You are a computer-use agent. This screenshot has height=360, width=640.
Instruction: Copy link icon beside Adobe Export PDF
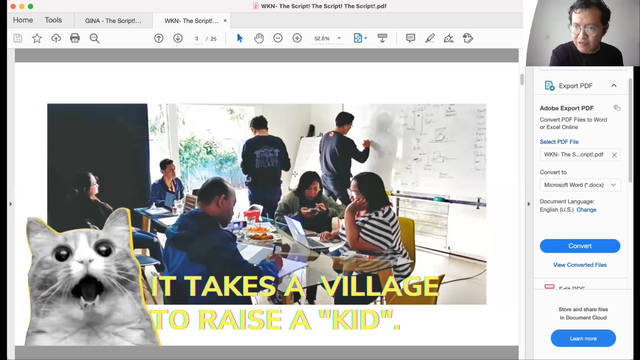617,108
